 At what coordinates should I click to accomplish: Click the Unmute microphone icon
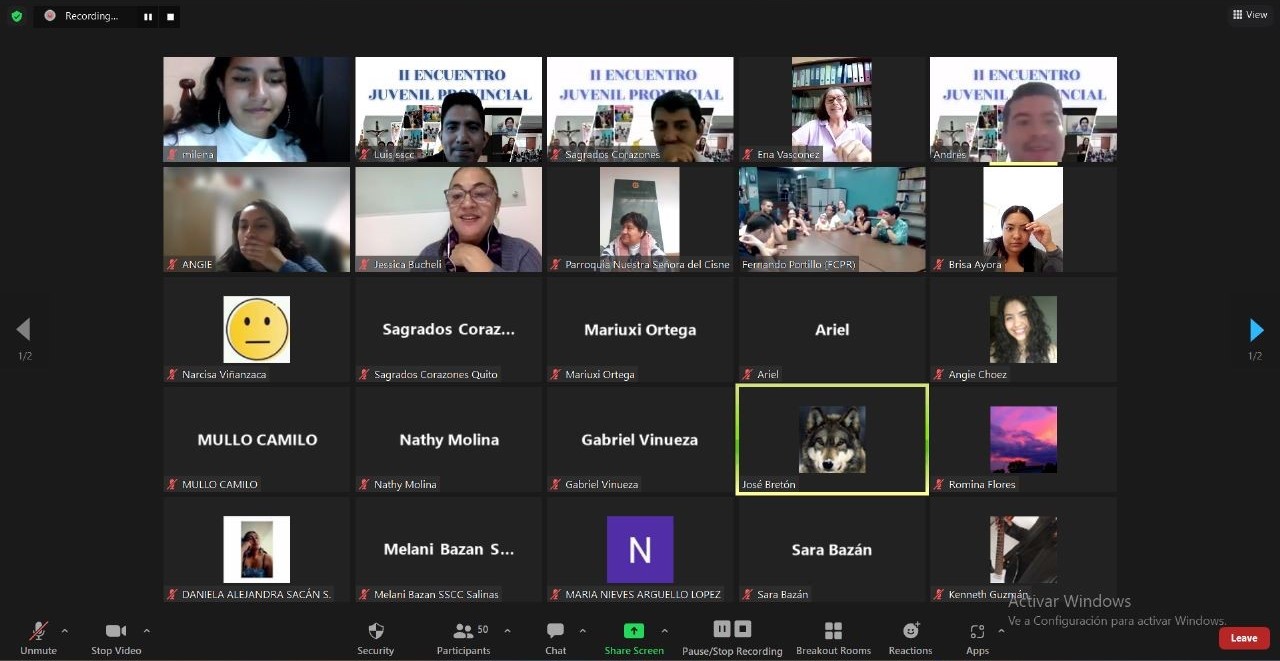[38, 631]
